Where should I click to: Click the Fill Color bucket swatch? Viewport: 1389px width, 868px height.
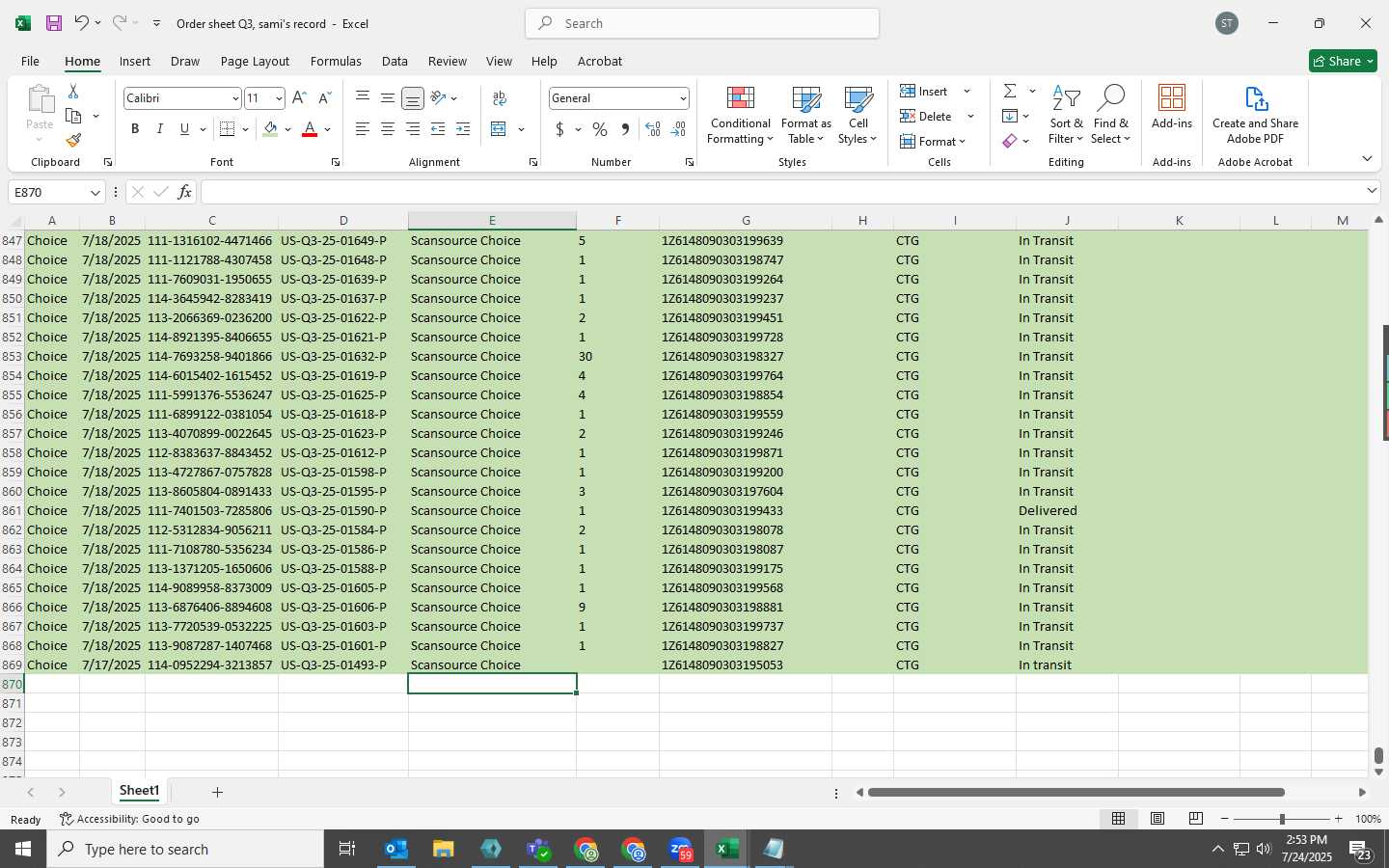tap(270, 129)
